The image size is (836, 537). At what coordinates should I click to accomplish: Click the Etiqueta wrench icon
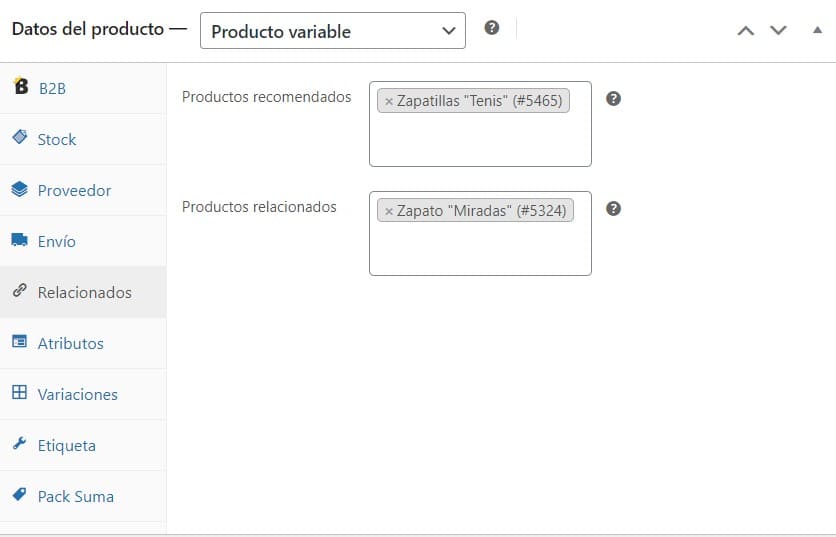19,443
